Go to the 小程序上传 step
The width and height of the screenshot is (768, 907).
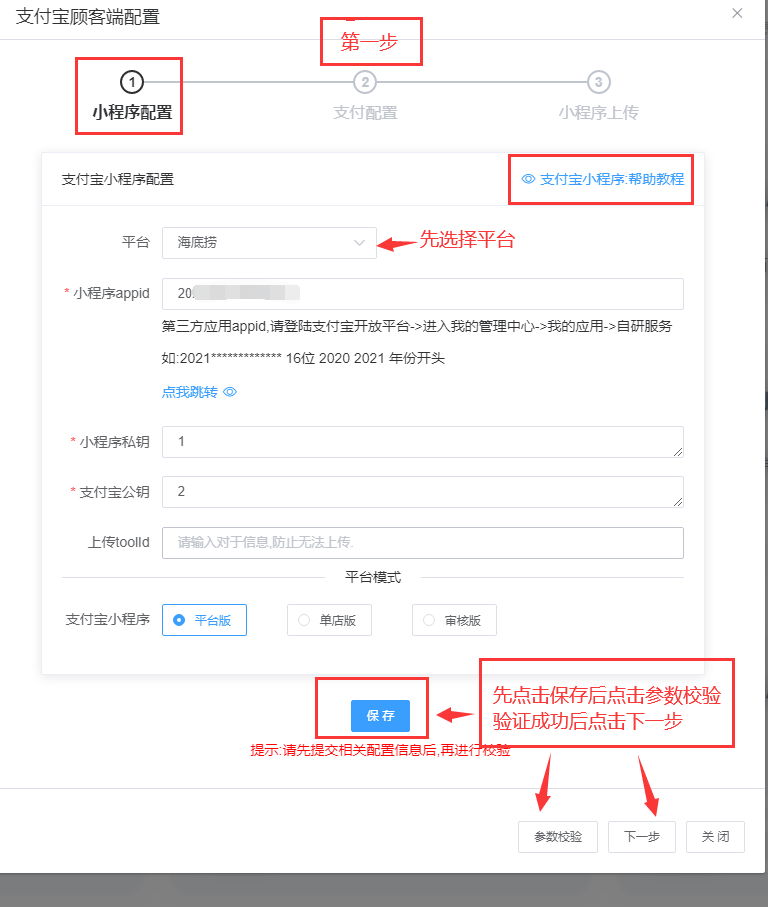pyautogui.click(x=599, y=112)
